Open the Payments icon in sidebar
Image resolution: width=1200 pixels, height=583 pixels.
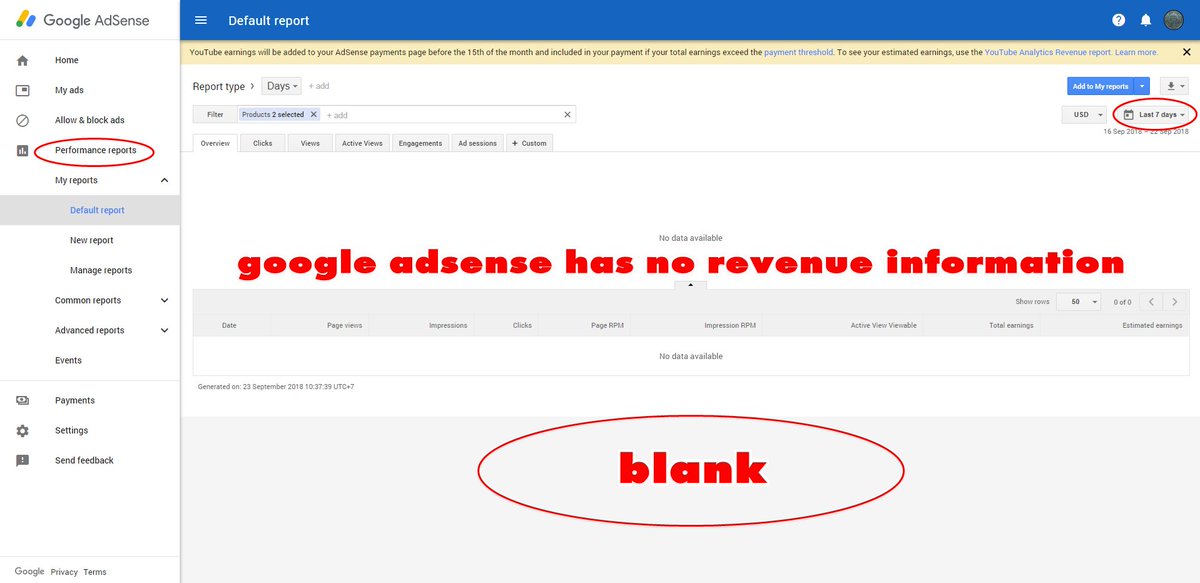click(22, 400)
